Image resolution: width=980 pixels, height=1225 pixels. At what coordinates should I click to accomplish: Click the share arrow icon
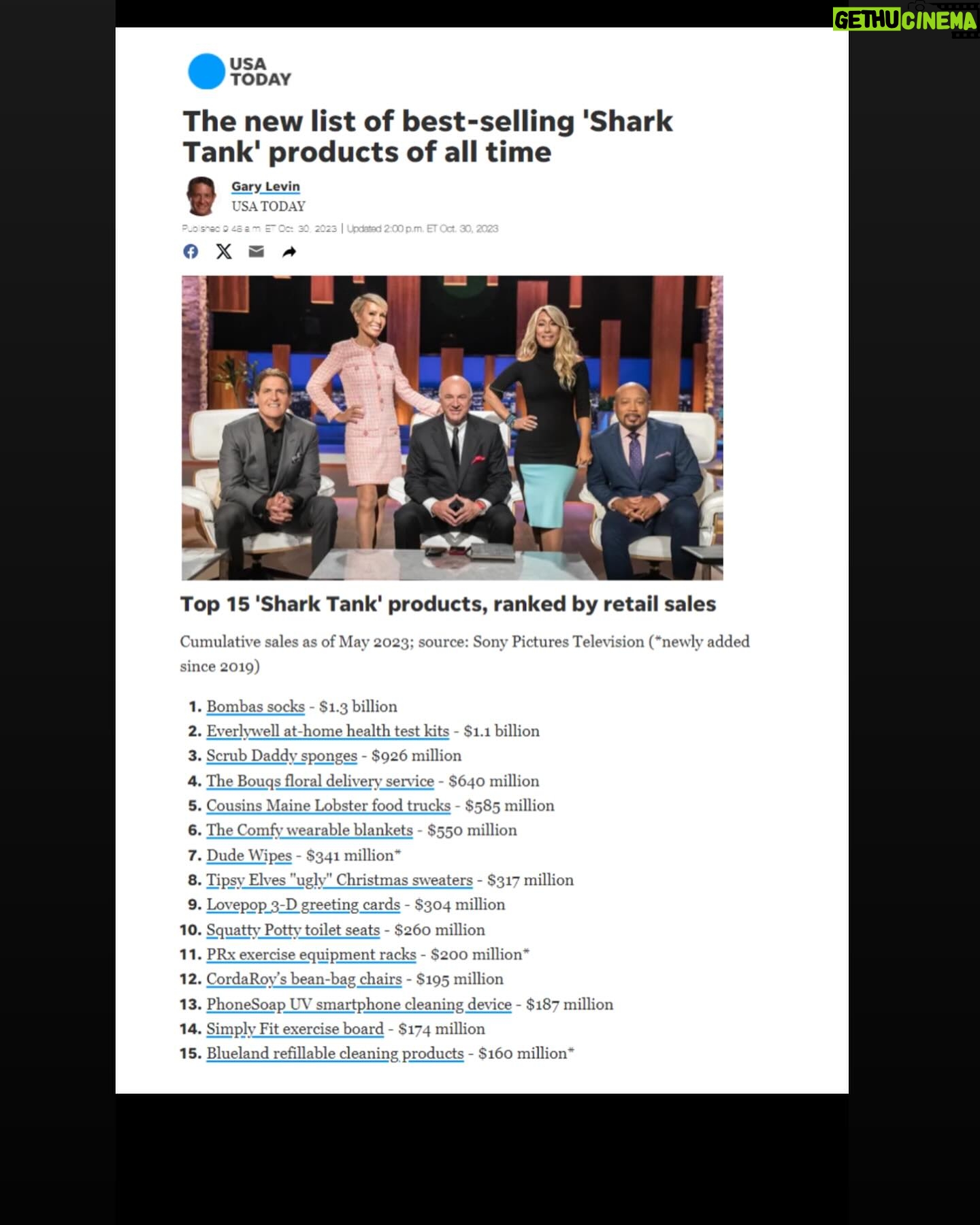289,252
